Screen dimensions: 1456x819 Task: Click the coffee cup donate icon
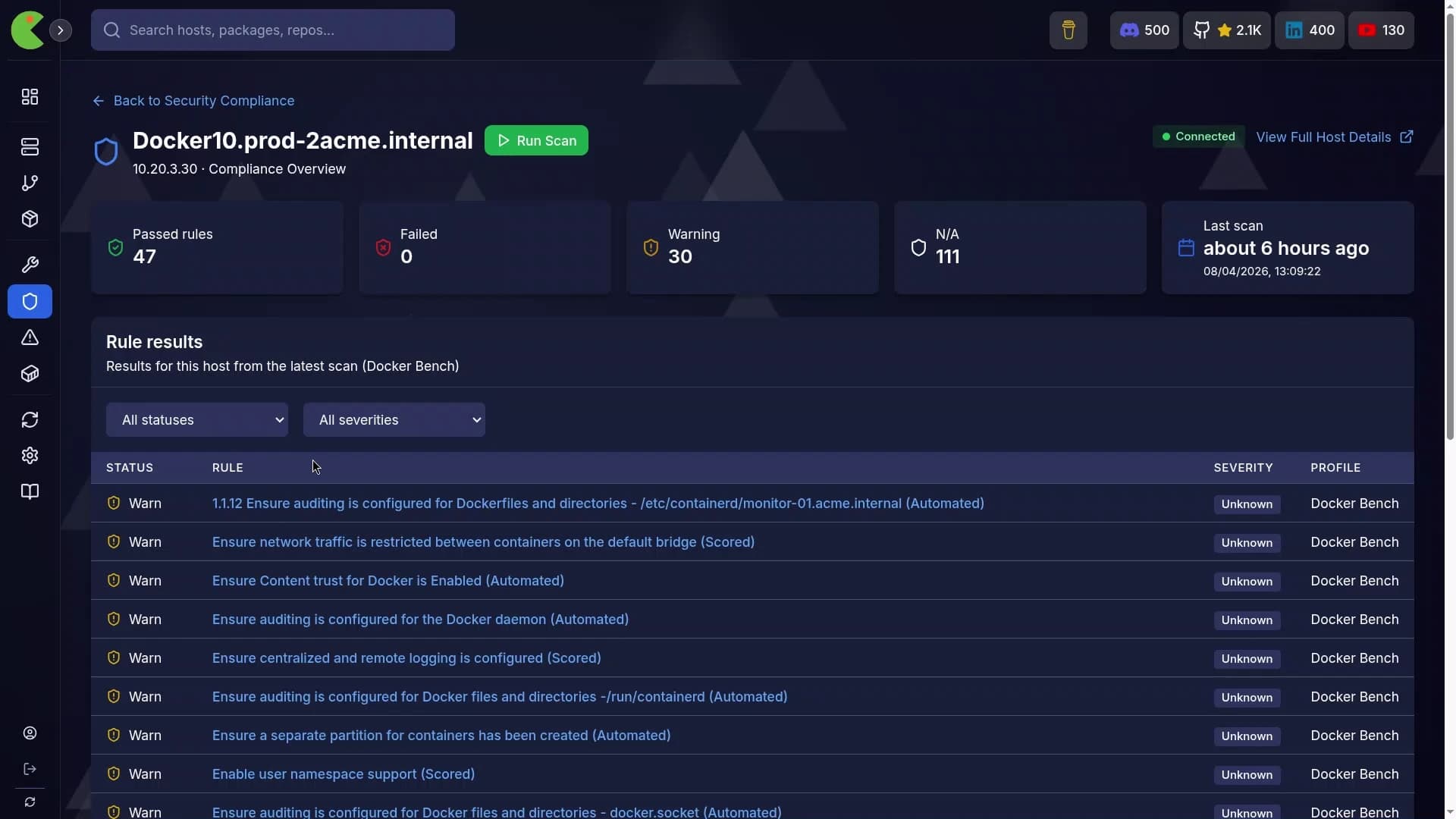coord(1068,30)
